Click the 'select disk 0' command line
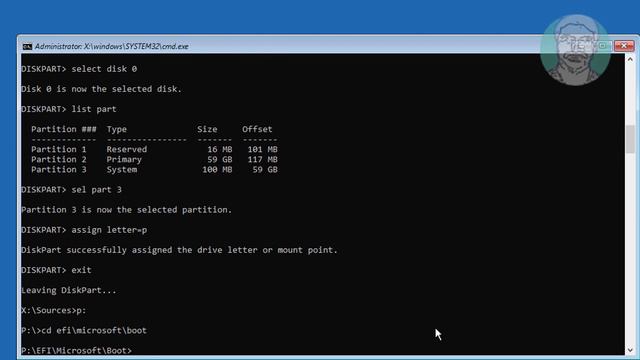Image resolution: width=640 pixels, height=360 pixels. pyautogui.click(x=79, y=69)
